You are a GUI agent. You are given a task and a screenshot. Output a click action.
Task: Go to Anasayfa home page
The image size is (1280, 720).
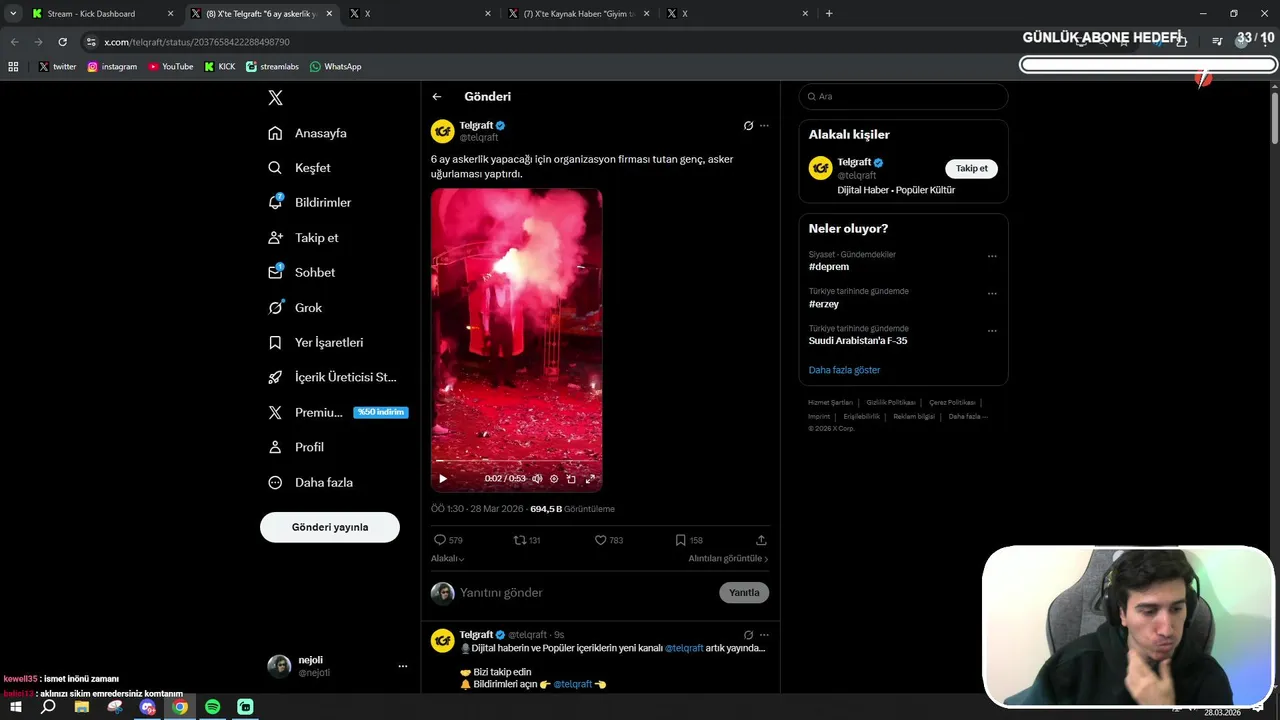pyautogui.click(x=308, y=133)
